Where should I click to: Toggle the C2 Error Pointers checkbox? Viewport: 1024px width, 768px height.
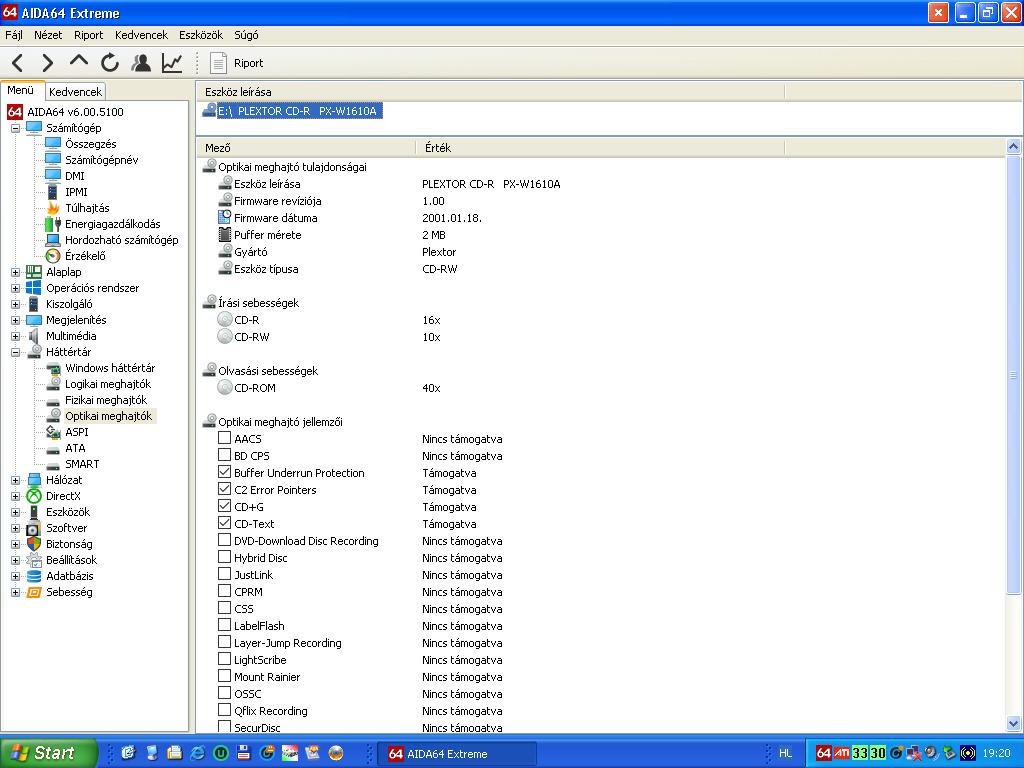tap(224, 489)
